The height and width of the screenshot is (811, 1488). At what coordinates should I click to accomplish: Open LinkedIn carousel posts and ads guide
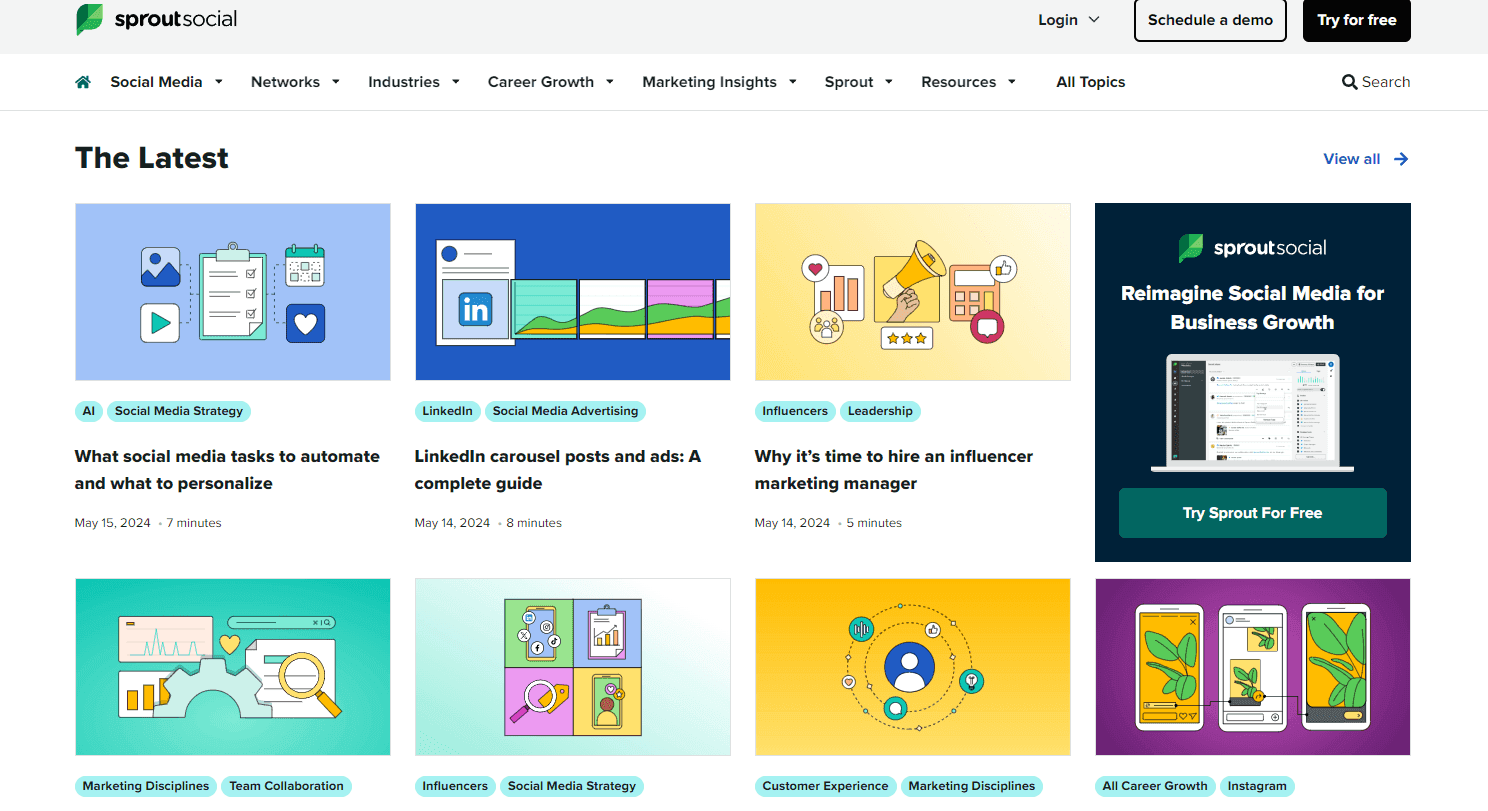pyautogui.click(x=558, y=470)
